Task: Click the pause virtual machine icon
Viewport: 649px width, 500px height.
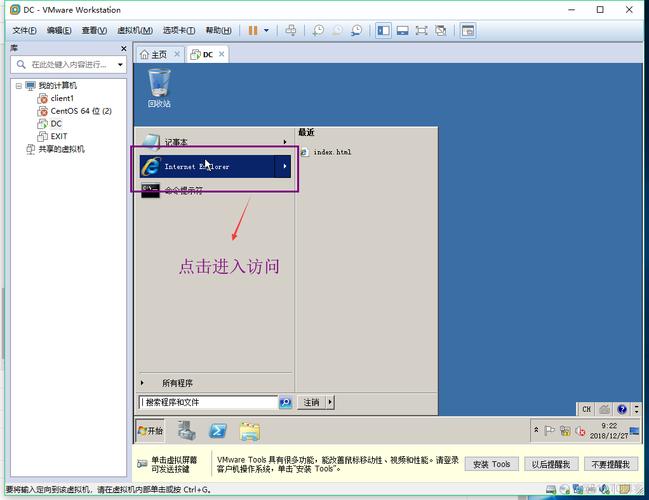Action: [253, 31]
